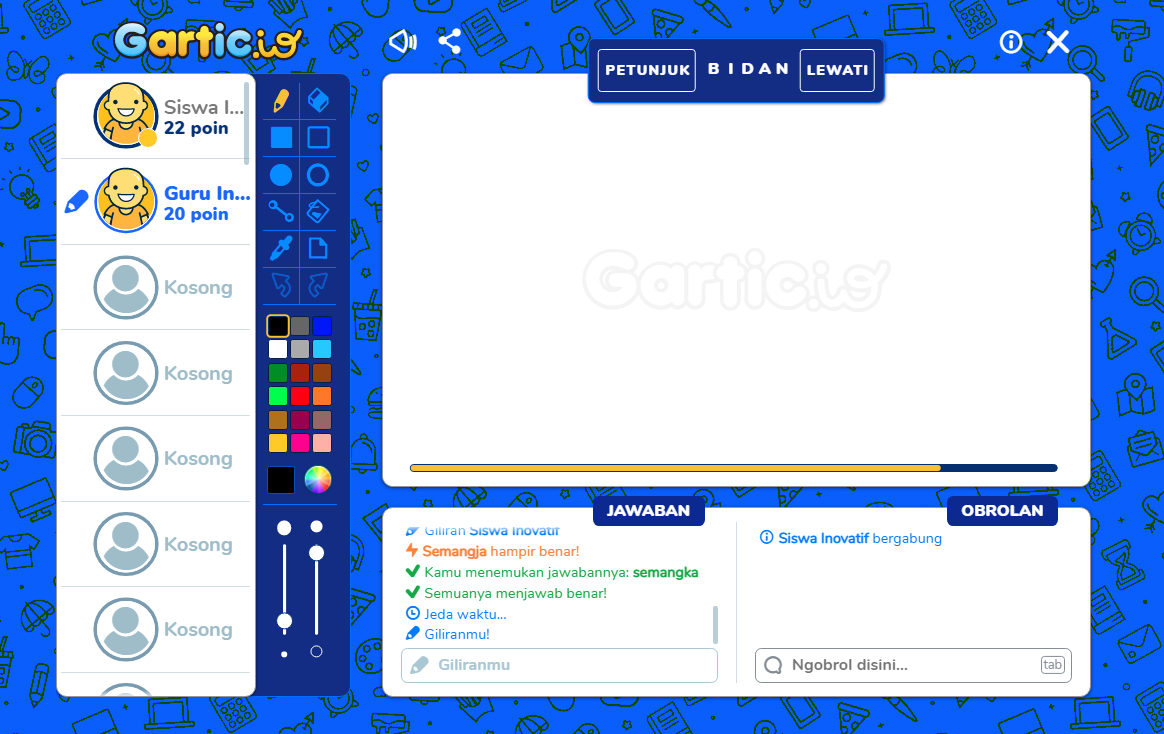Screen dimensions: 1164x734
Task: Pick the light salmon color swatch
Action: pyautogui.click(x=321, y=443)
